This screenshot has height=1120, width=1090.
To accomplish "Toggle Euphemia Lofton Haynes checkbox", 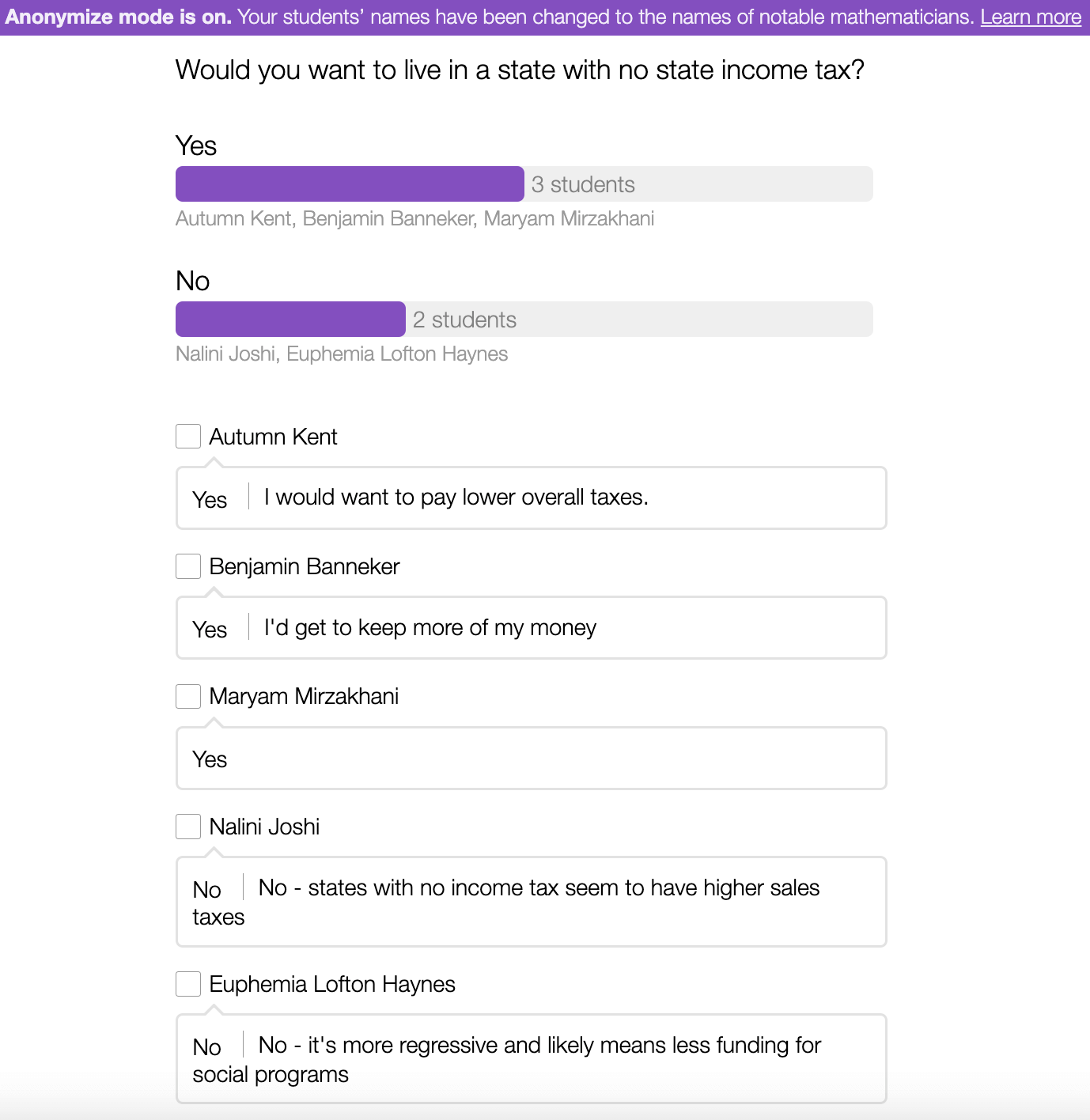I will [187, 984].
